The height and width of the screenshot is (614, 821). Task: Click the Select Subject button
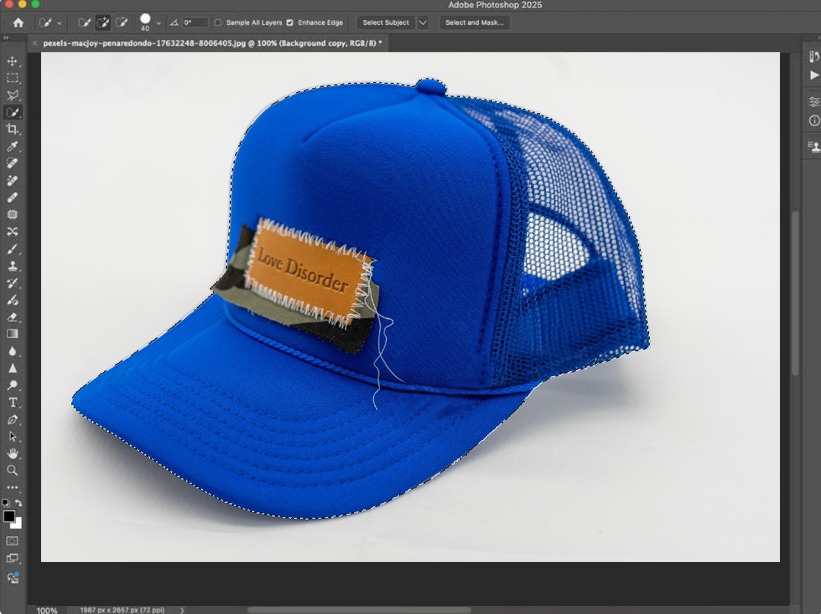386,22
